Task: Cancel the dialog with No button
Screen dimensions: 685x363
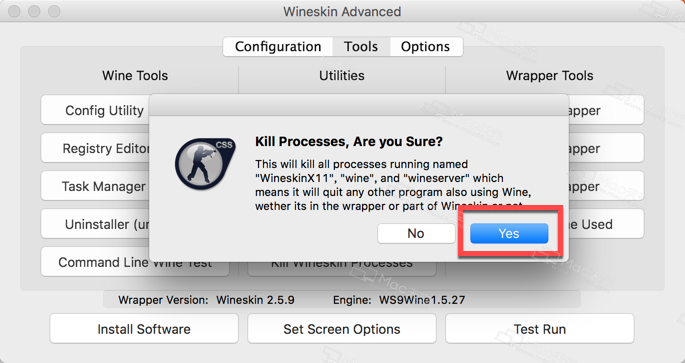Action: pos(416,233)
